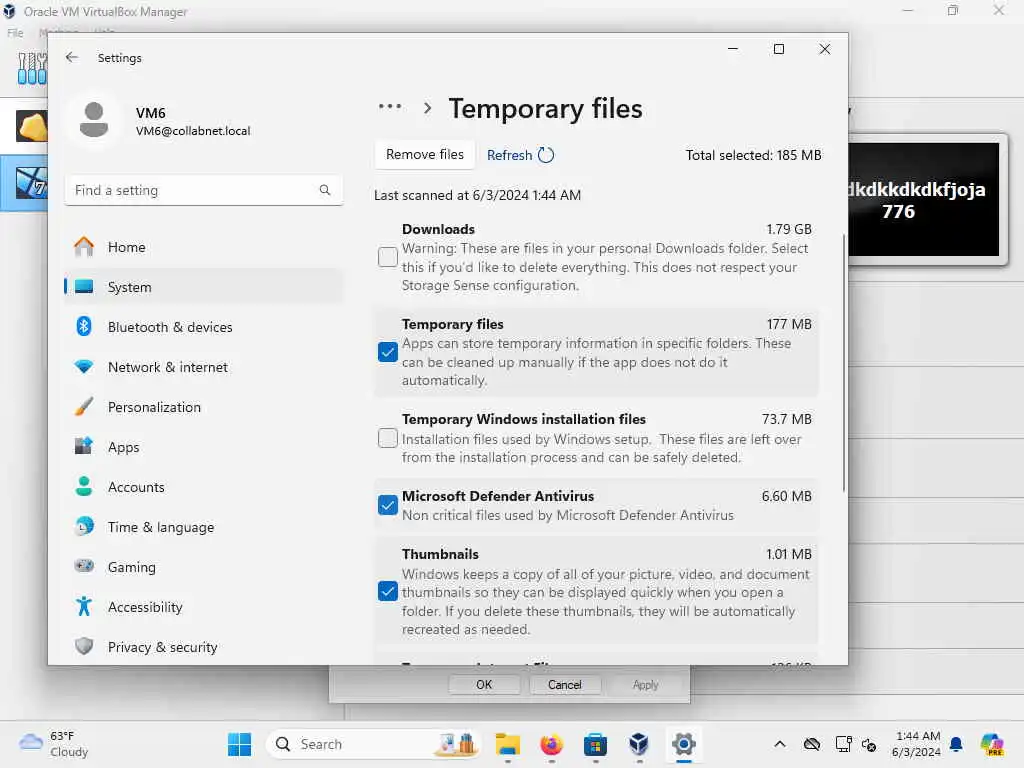Image resolution: width=1024 pixels, height=768 pixels.
Task: Click the Accounts person icon in sidebar
Action: click(x=84, y=486)
